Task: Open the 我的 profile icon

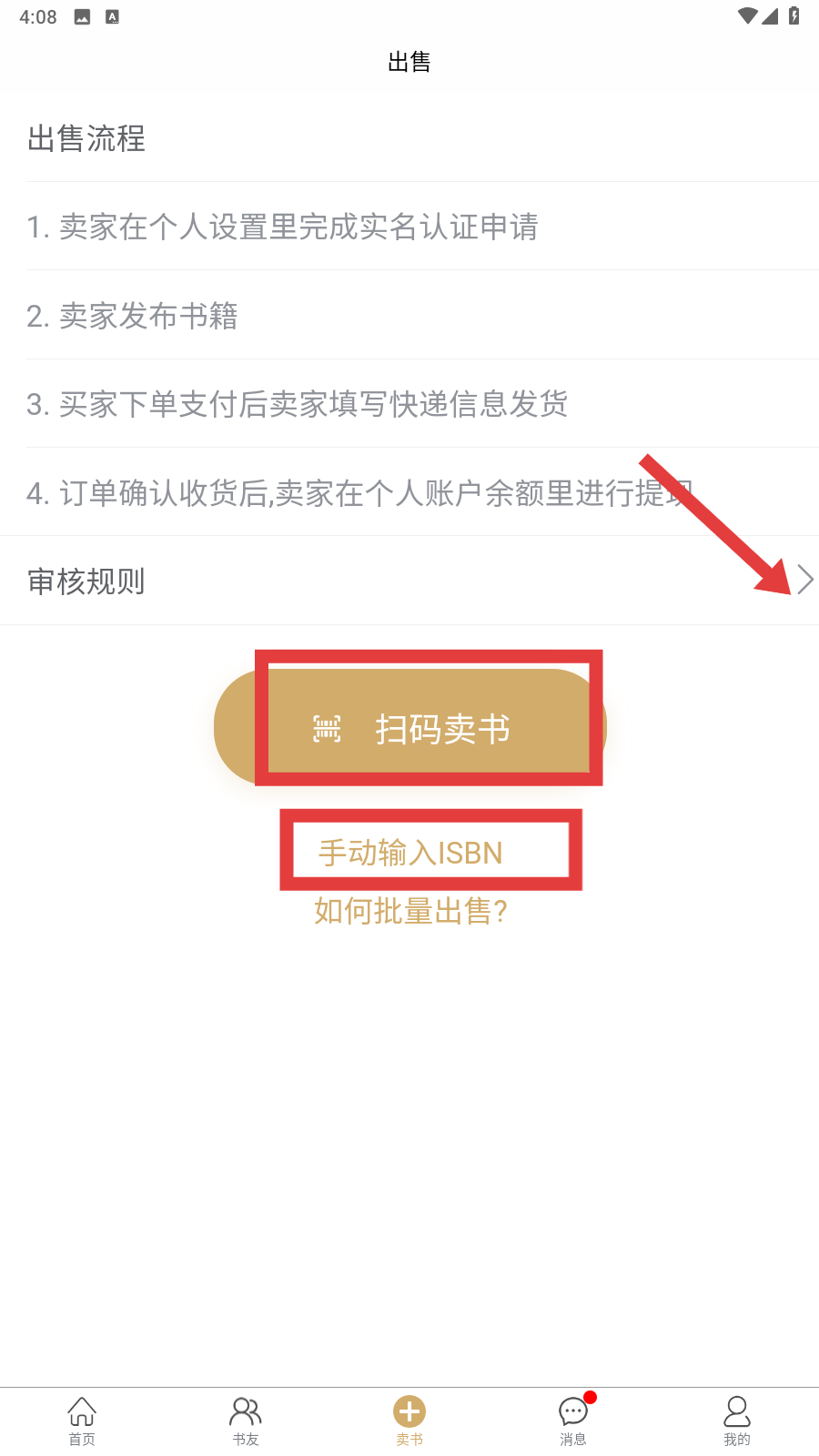Action: point(737,1411)
